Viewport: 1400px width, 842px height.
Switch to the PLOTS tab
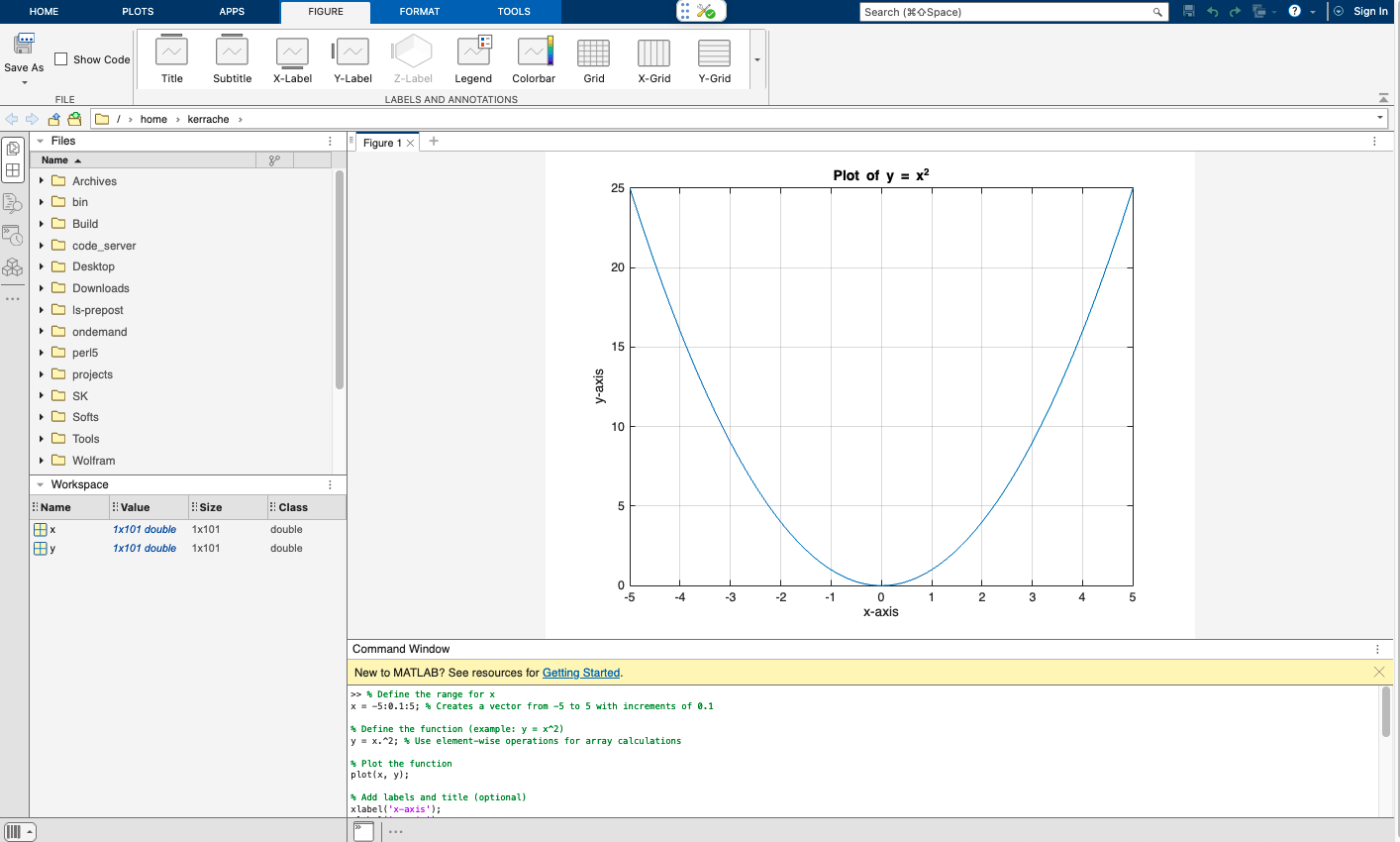tap(138, 12)
